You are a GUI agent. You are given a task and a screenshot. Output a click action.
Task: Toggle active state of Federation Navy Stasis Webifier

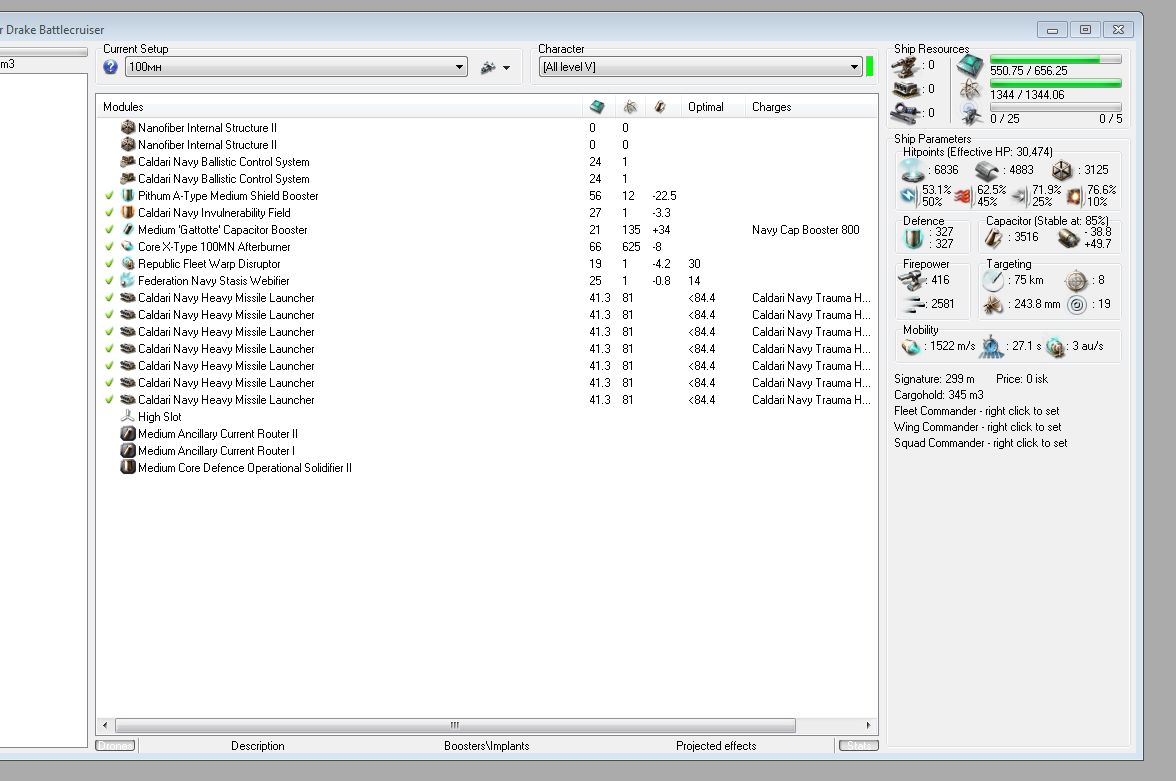coord(110,281)
